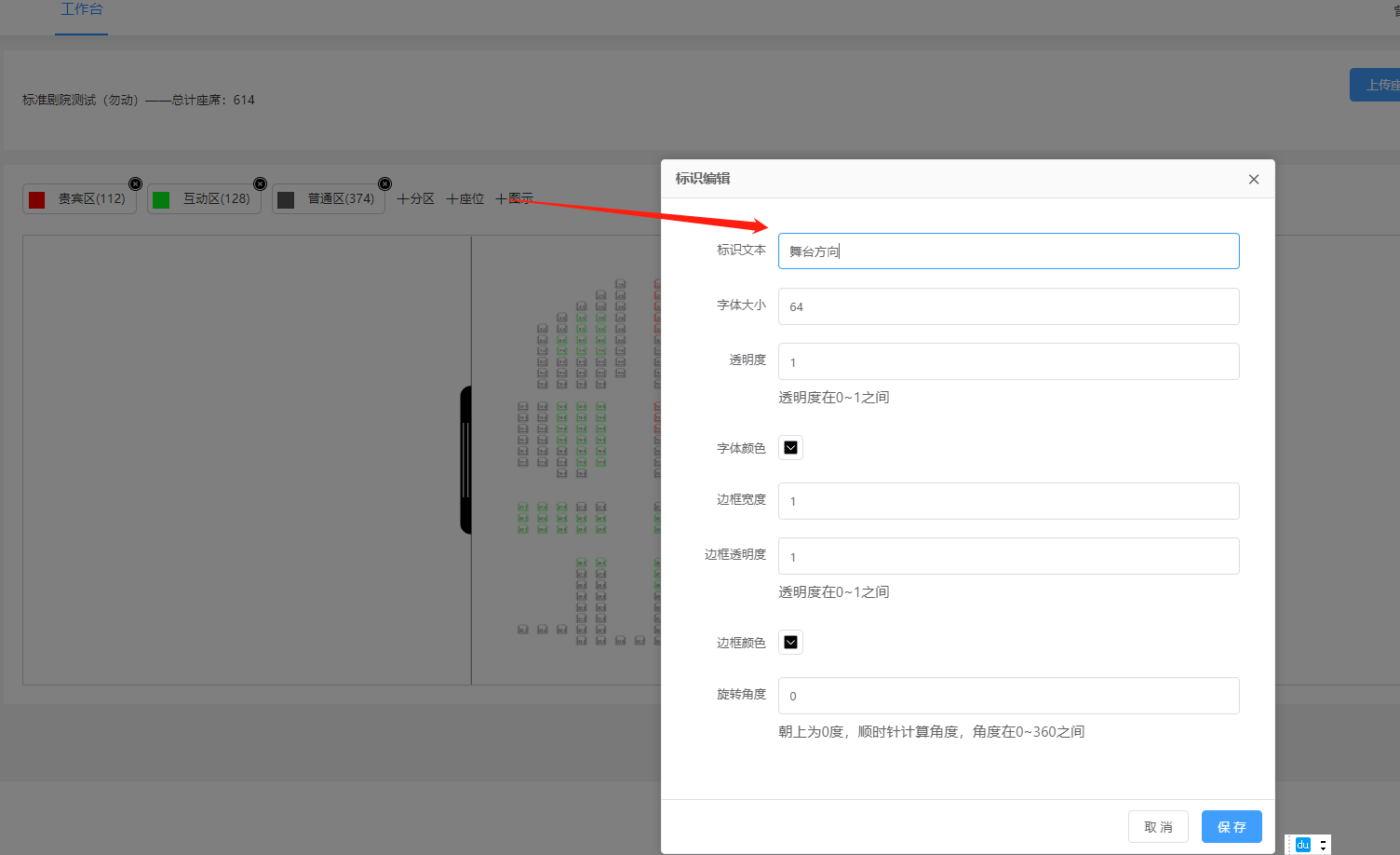Click +图示 to add a legend
The width and height of the screenshot is (1400, 855).
514,199
